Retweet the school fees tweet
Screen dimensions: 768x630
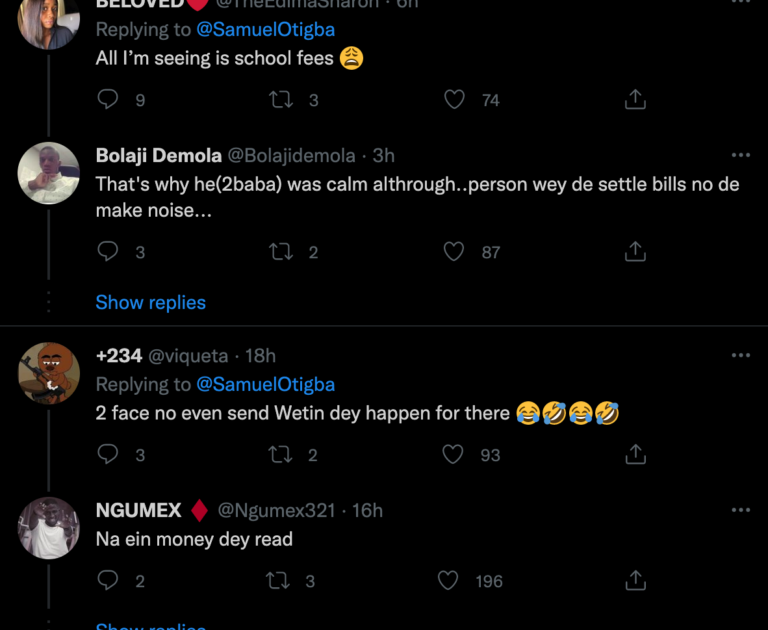281,99
